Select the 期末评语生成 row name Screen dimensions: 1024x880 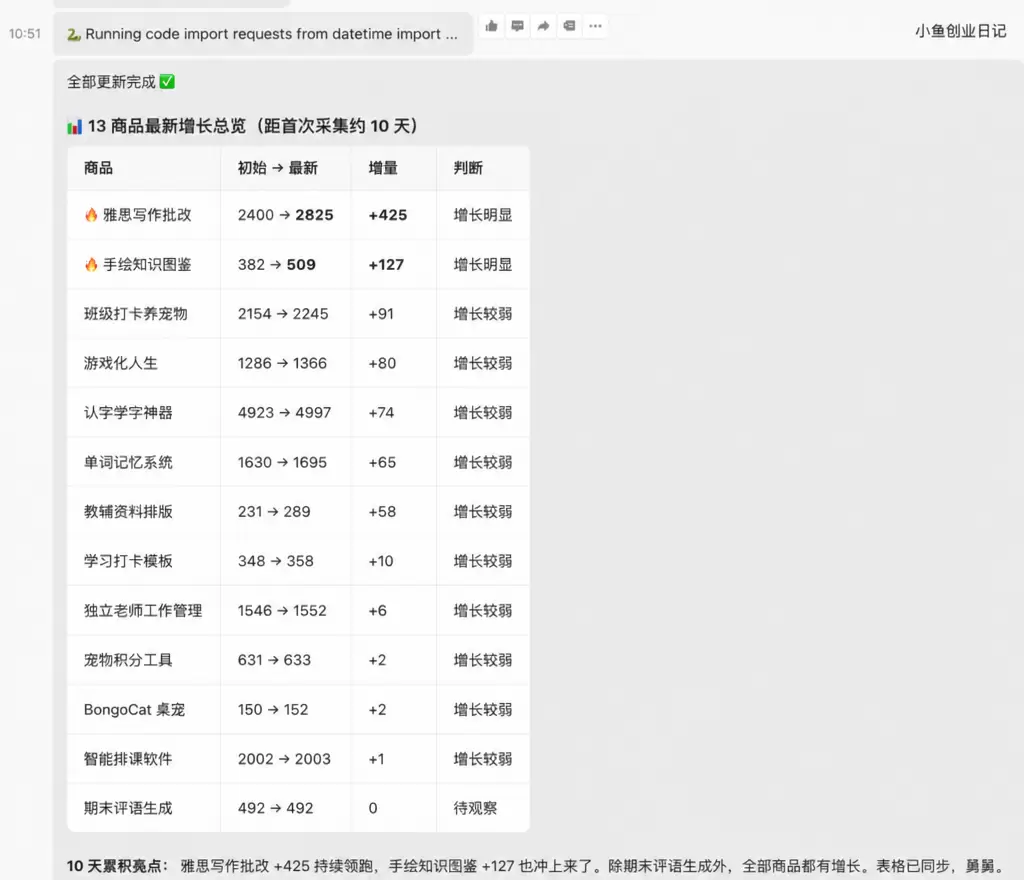tap(128, 808)
